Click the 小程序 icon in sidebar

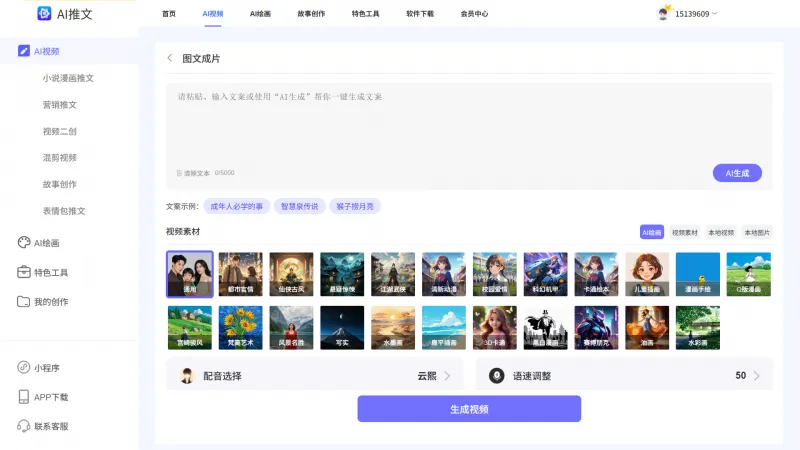click(x=23, y=367)
